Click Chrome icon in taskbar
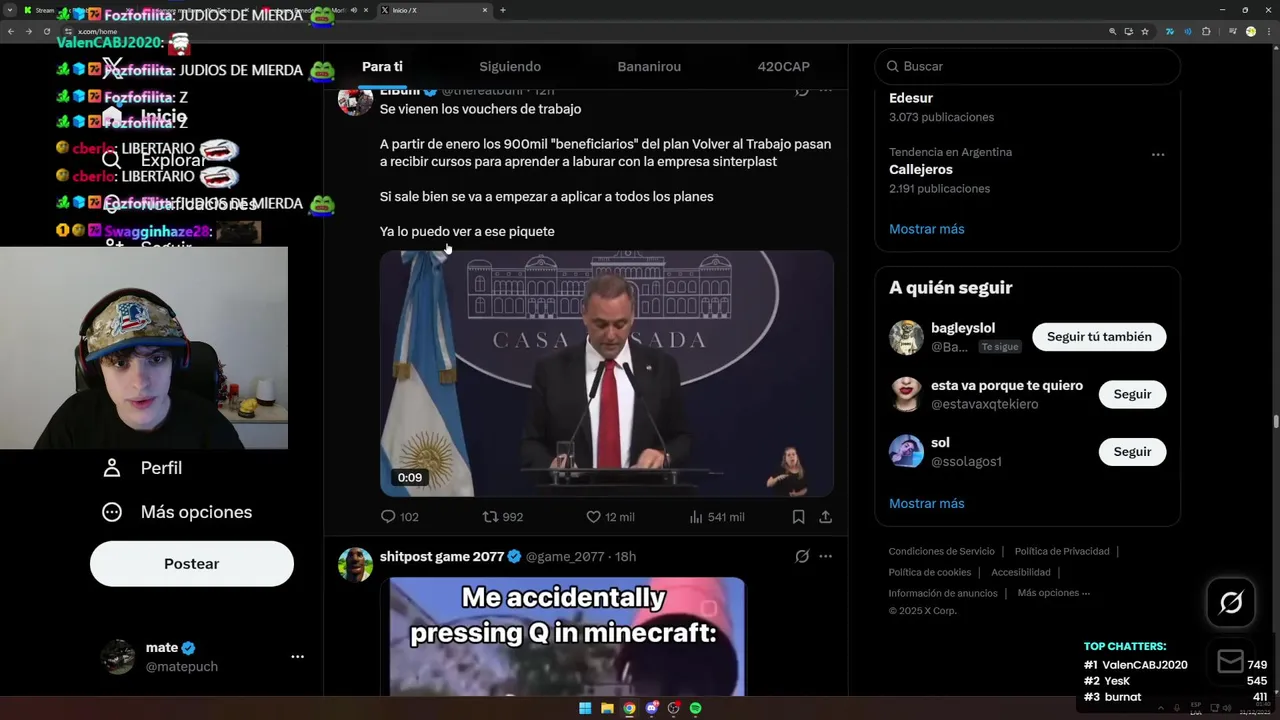 tap(629, 708)
